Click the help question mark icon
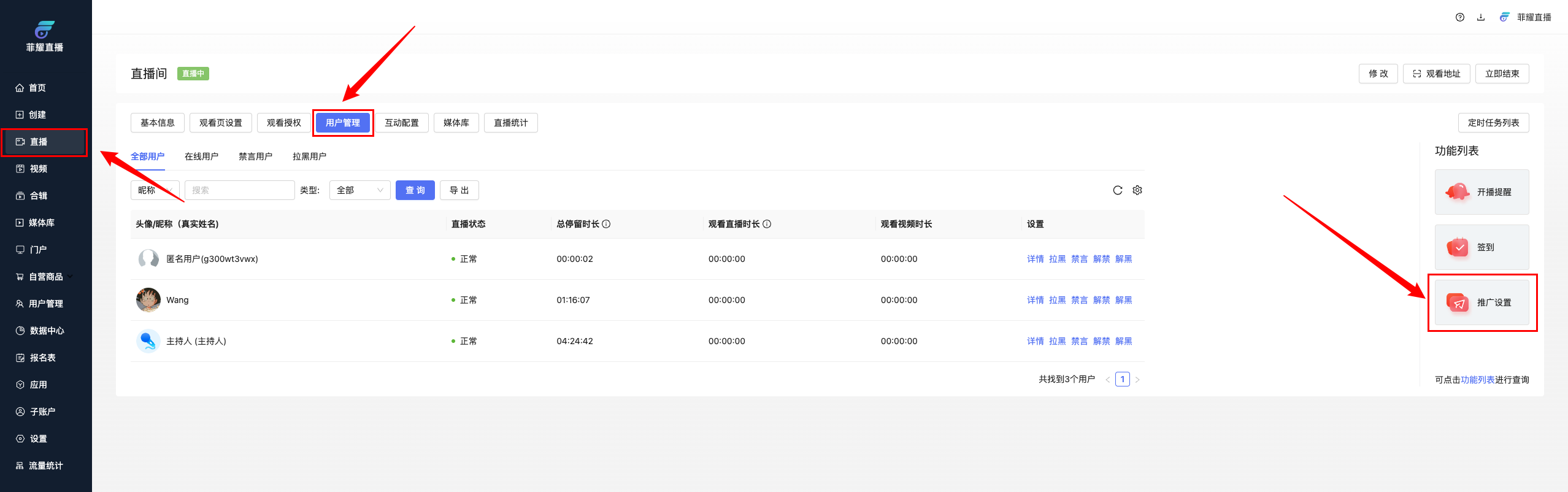This screenshot has width=1568, height=492. click(x=1459, y=17)
